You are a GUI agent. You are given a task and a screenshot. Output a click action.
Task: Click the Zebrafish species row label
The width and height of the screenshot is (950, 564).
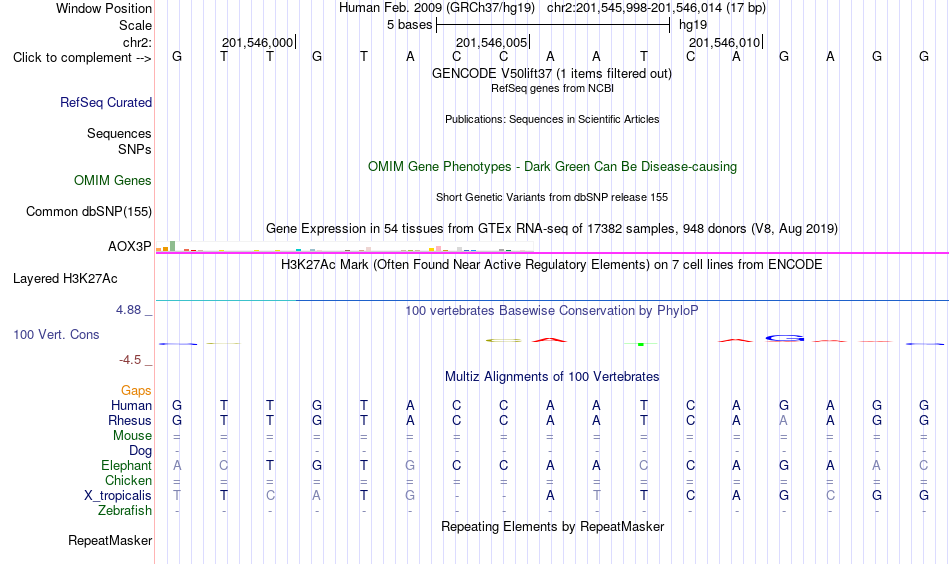click(x=125, y=511)
